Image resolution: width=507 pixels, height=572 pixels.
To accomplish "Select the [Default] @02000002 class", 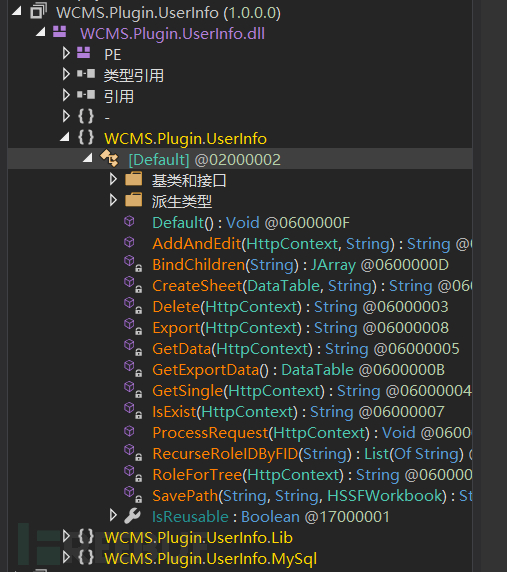I will [205, 160].
